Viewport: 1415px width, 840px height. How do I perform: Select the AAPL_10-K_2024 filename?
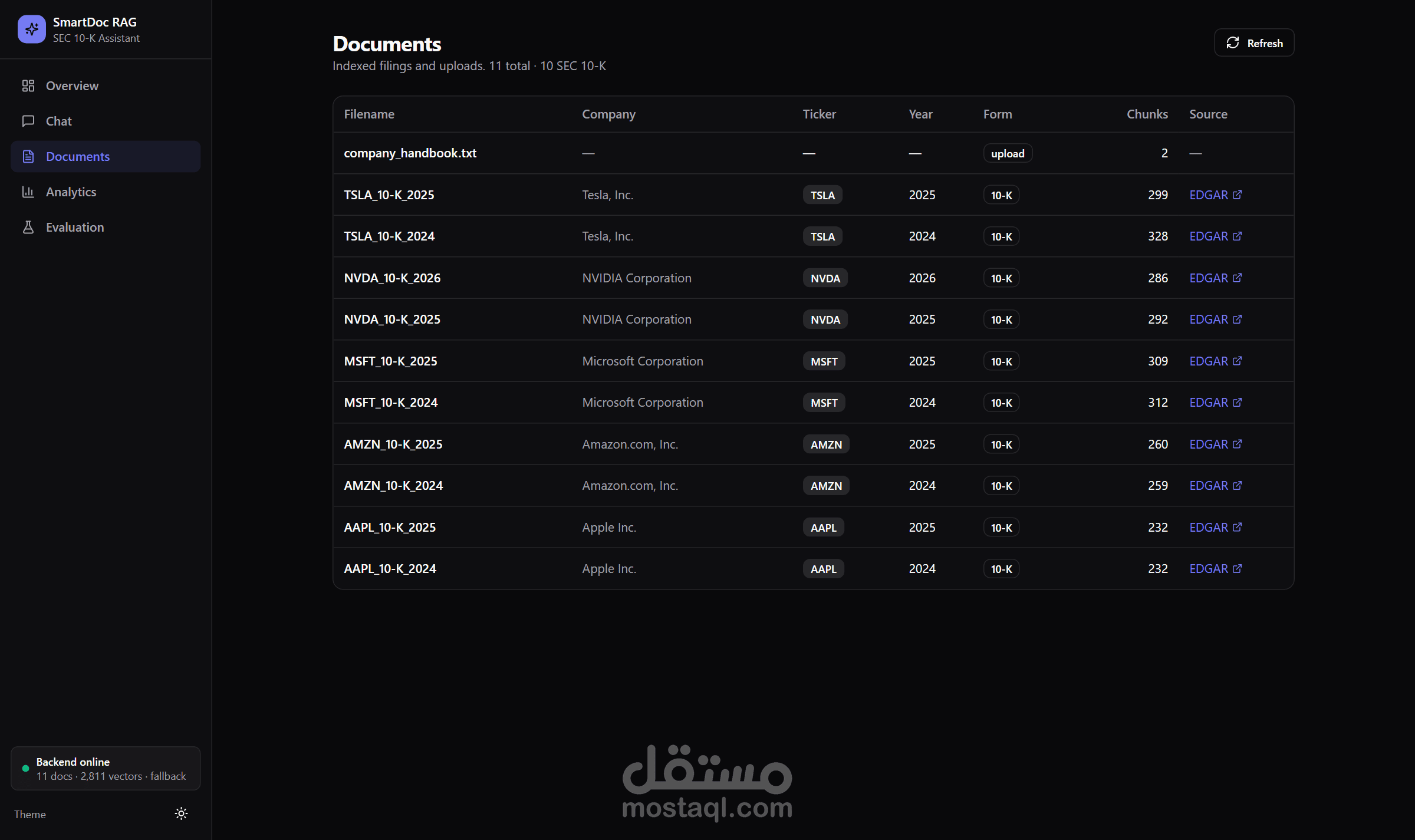click(x=390, y=569)
